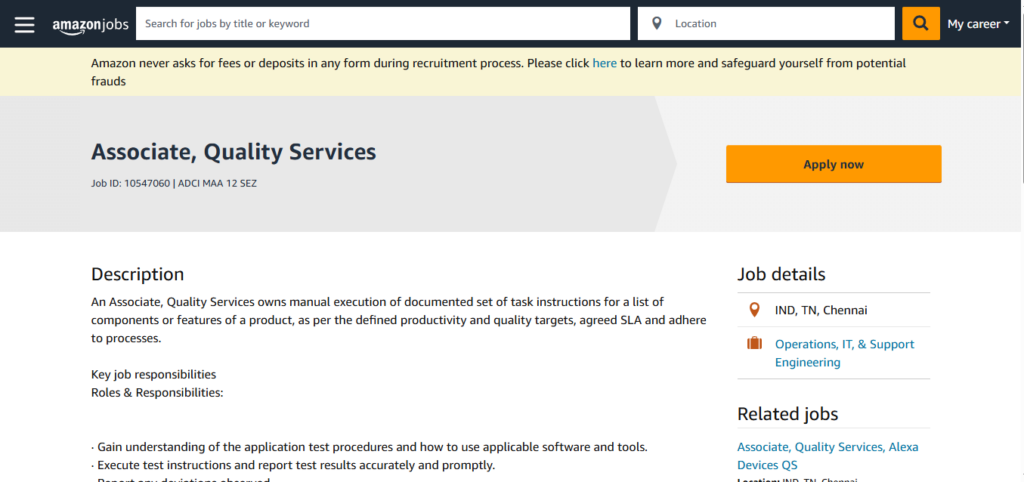Click the orange search magnifier button
Screen dimensions: 1024x482
click(921, 24)
